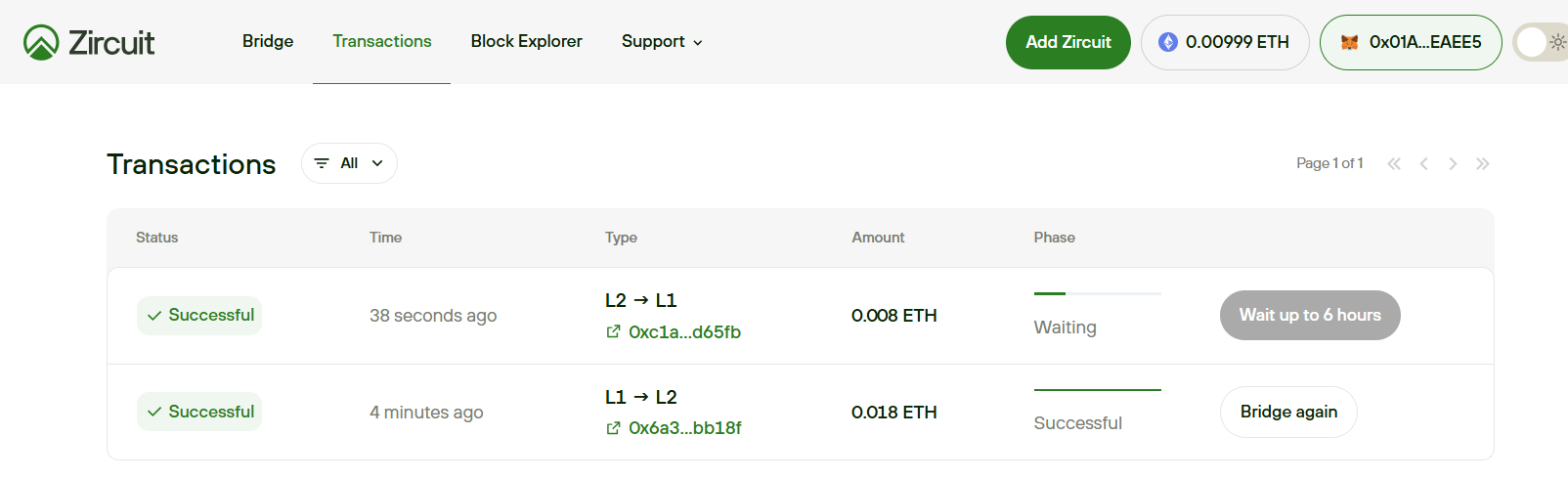Screen dimensions: 1568x480
Task: Open external link icon for 0xc1a...d65fb
Action: click(613, 331)
